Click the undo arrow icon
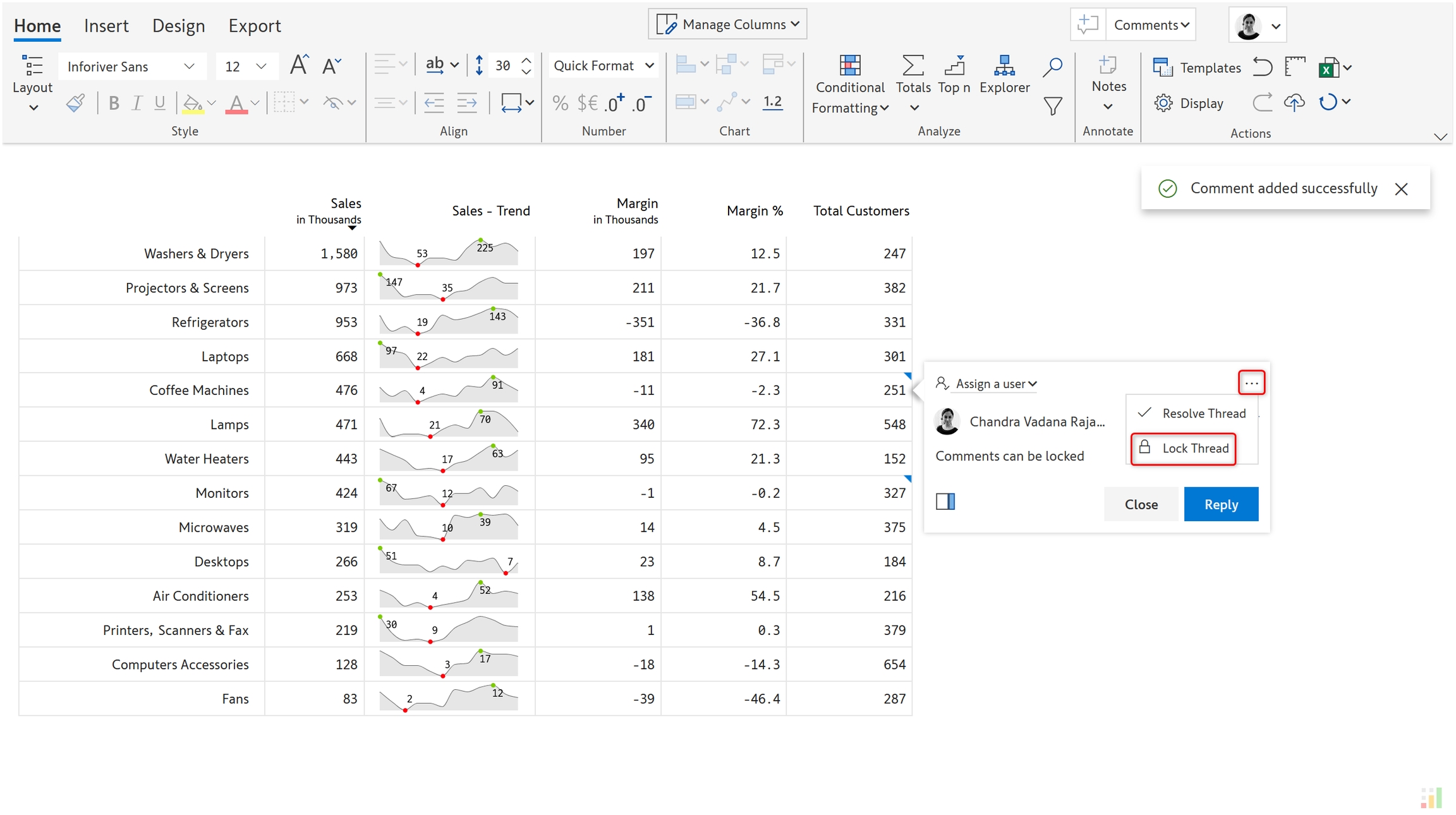The image size is (1456, 815). coord(1262,67)
